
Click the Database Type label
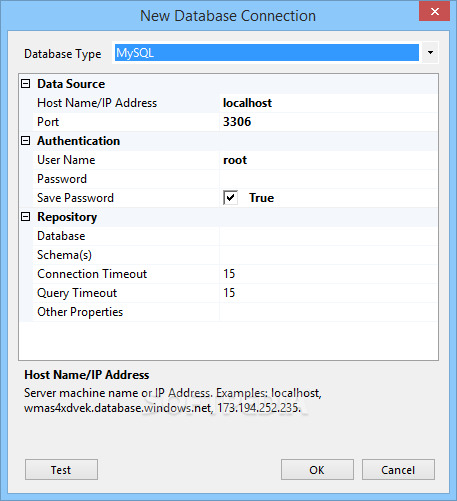63,54
